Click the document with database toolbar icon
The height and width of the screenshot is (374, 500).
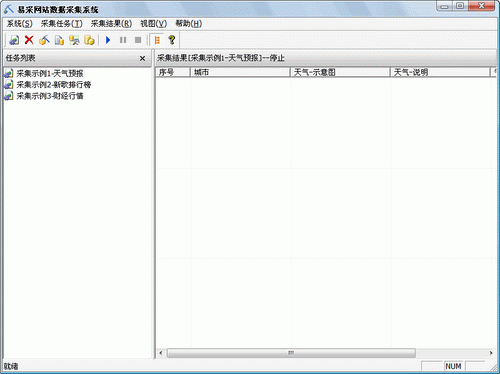(59, 40)
